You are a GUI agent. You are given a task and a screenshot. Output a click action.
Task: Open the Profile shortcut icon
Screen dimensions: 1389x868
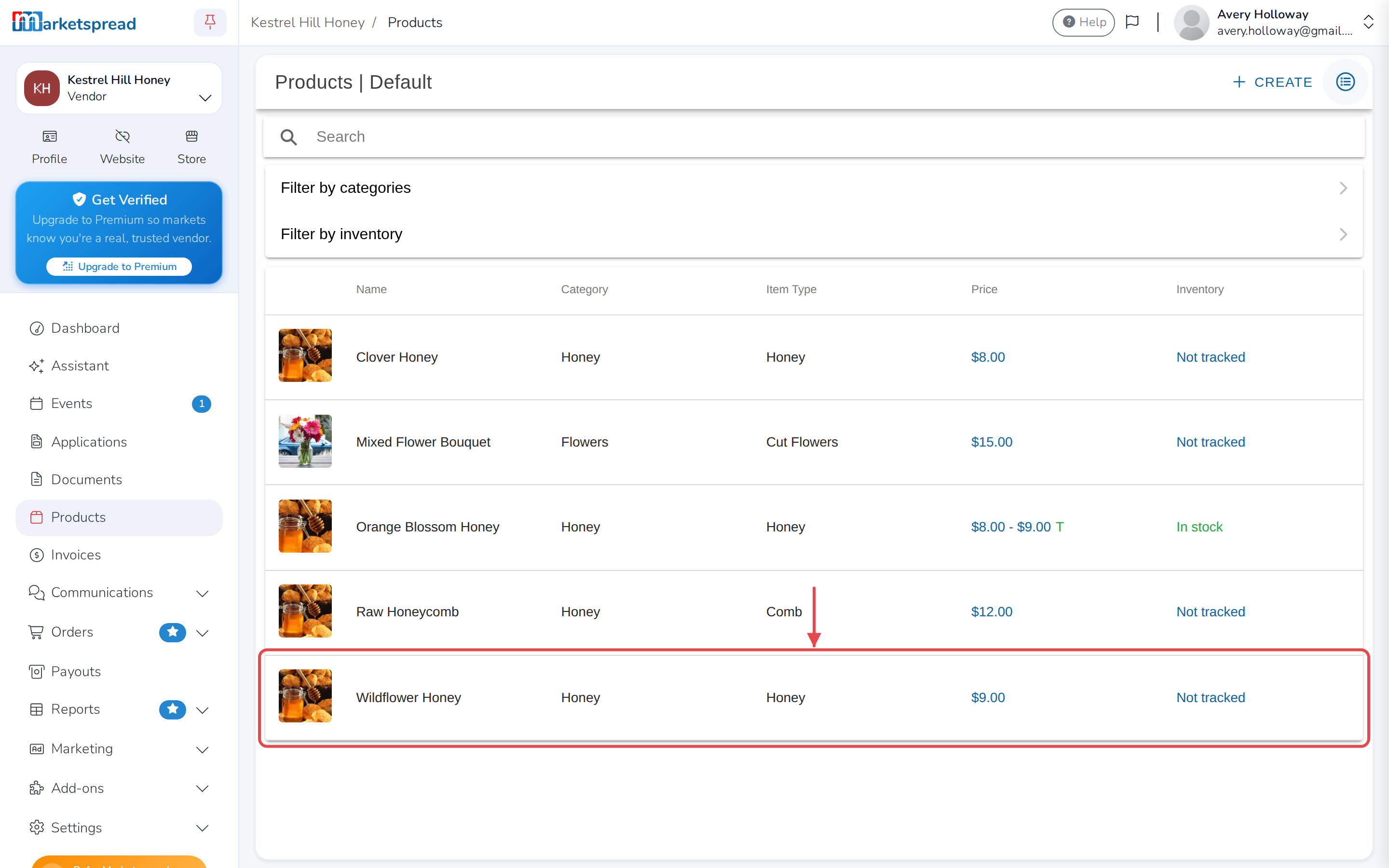49,136
